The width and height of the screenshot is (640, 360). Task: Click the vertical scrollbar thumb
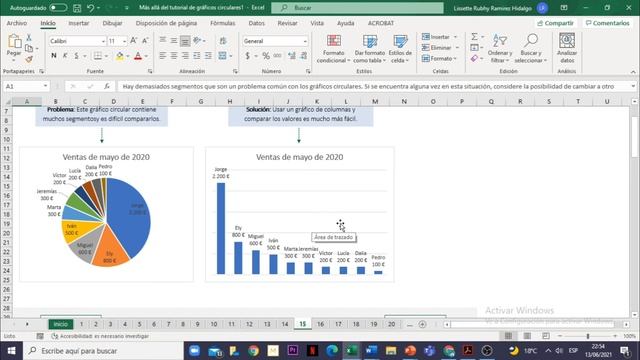(634, 136)
